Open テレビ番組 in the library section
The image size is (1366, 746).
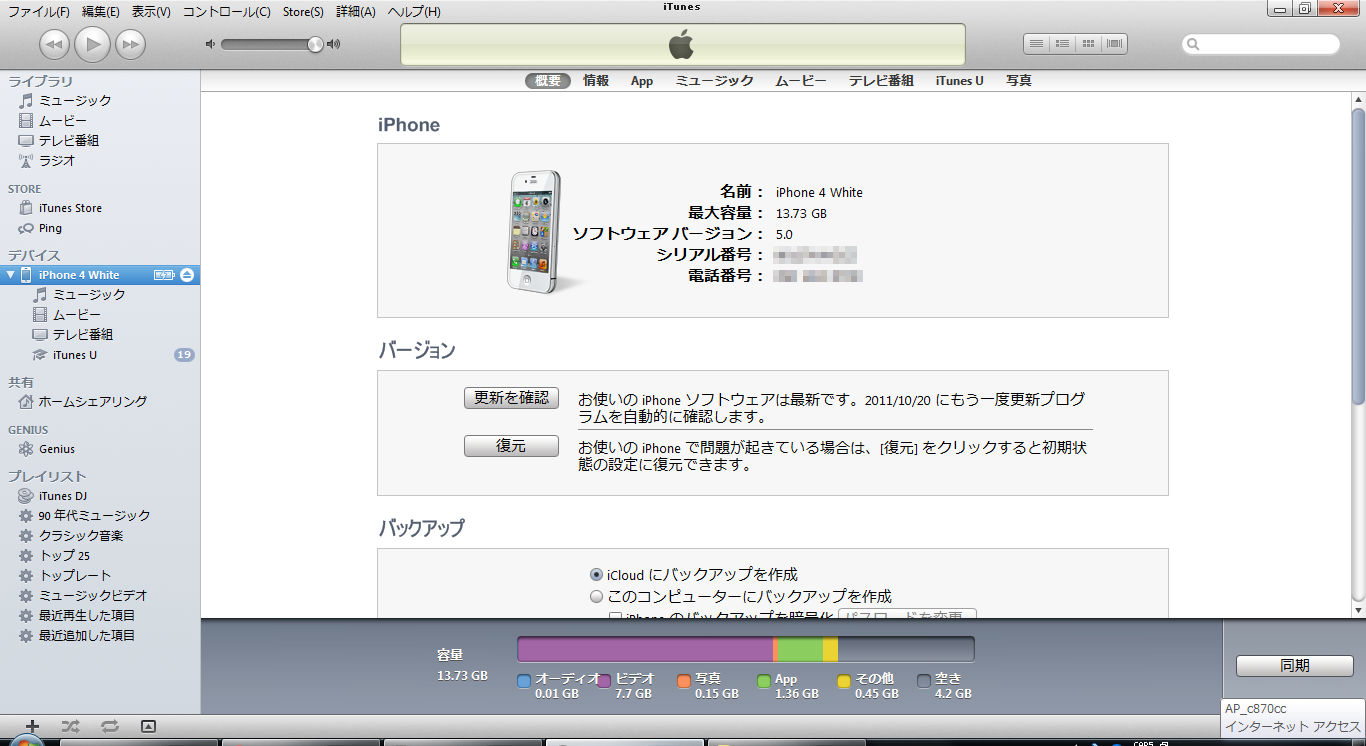[68, 140]
